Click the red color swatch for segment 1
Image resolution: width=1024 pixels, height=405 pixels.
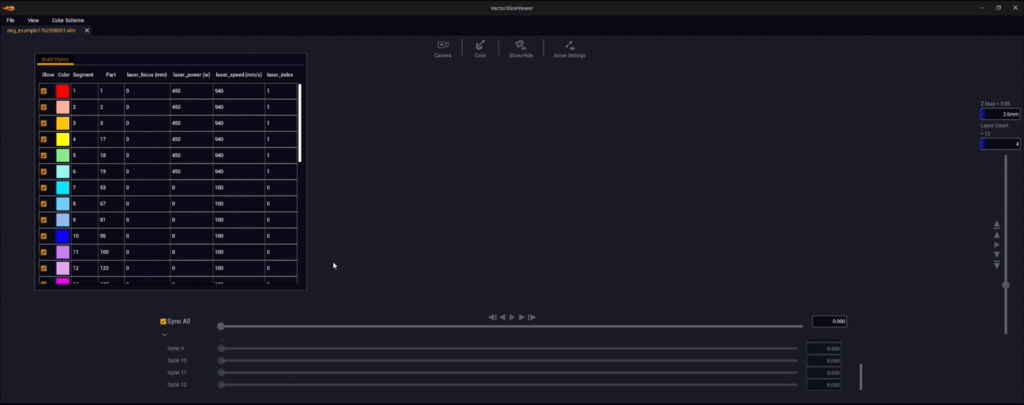pyautogui.click(x=62, y=91)
